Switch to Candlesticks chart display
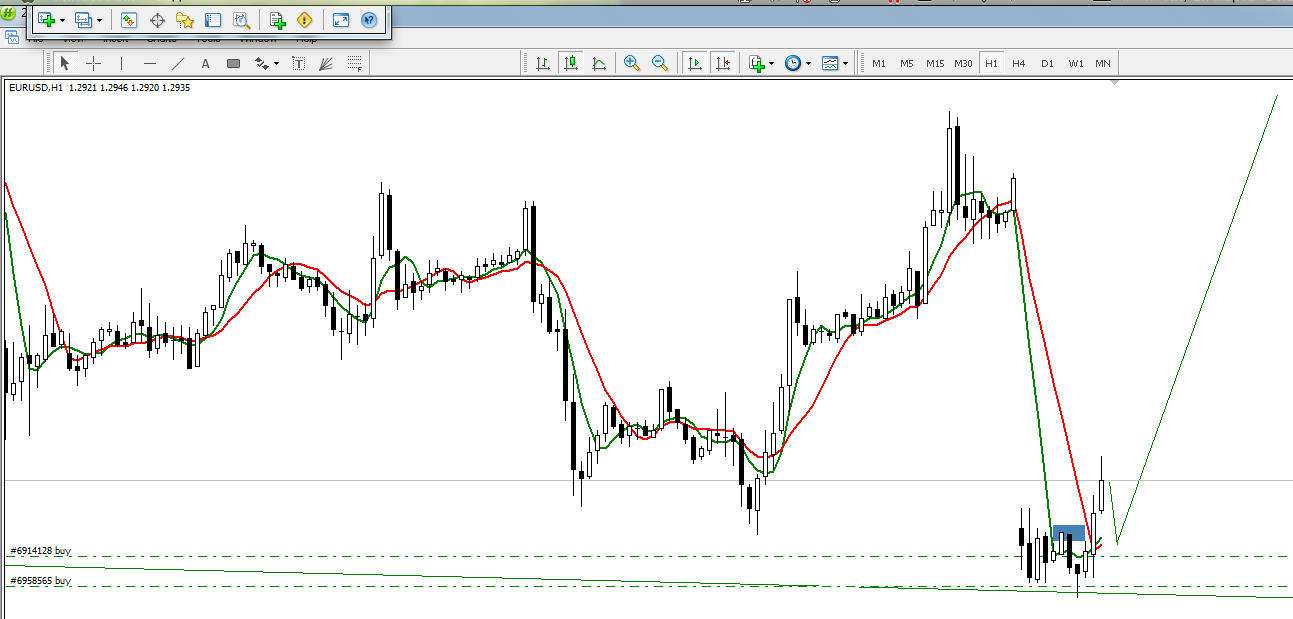Screen dimensions: 1293x619 (571, 63)
